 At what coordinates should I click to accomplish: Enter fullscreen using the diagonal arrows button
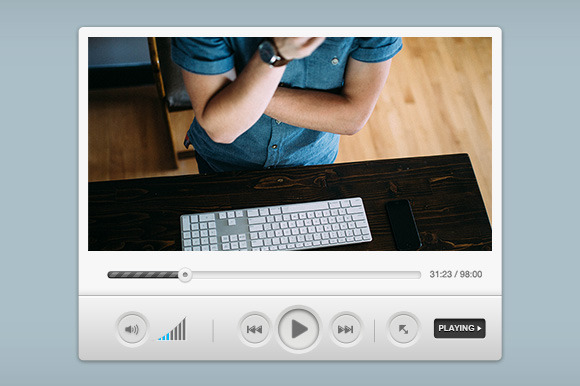403,329
